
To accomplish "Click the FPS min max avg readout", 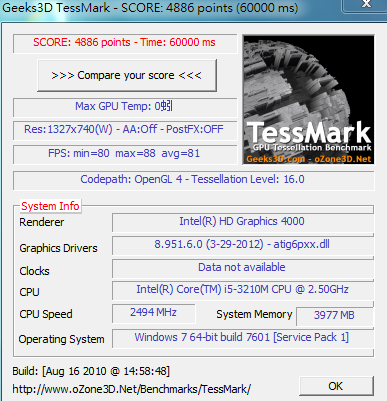I will tap(124, 154).
